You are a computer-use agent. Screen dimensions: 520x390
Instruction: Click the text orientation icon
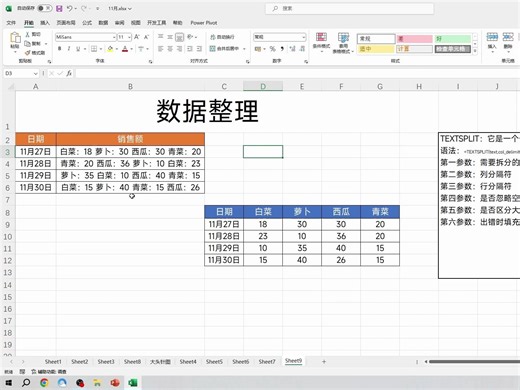(190, 37)
